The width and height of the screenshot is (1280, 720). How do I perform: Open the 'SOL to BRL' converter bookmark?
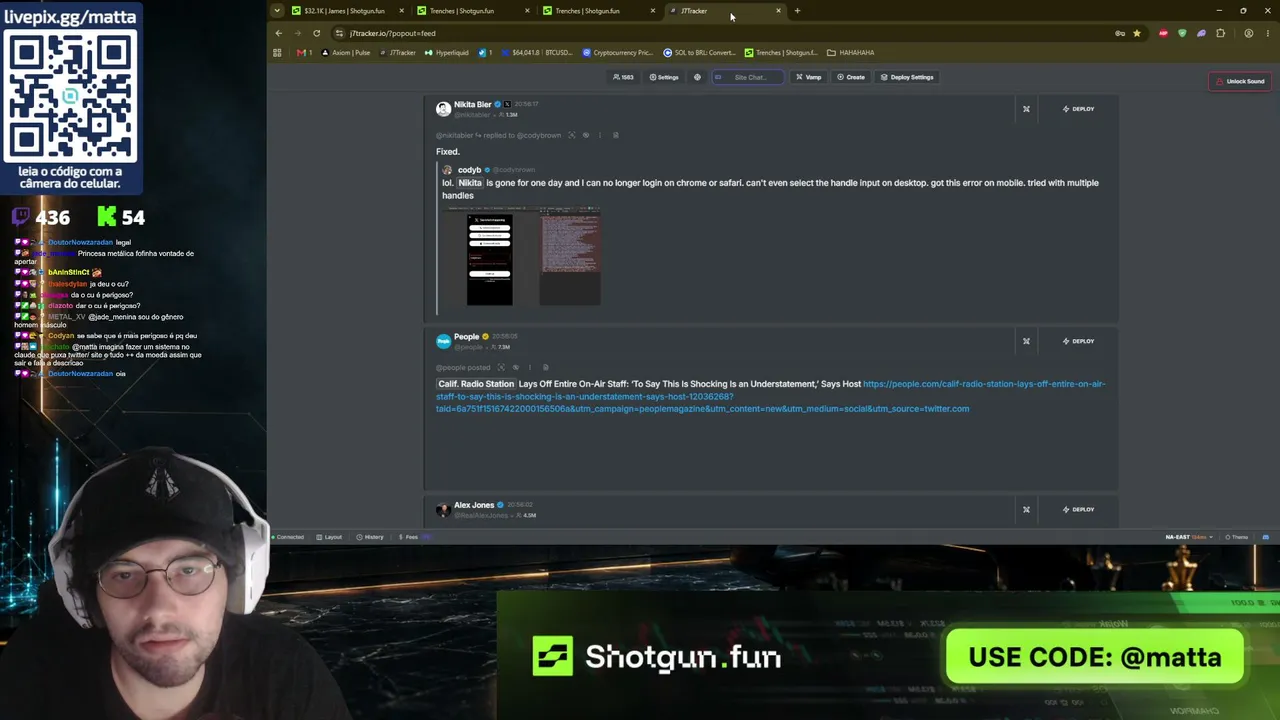pos(701,53)
